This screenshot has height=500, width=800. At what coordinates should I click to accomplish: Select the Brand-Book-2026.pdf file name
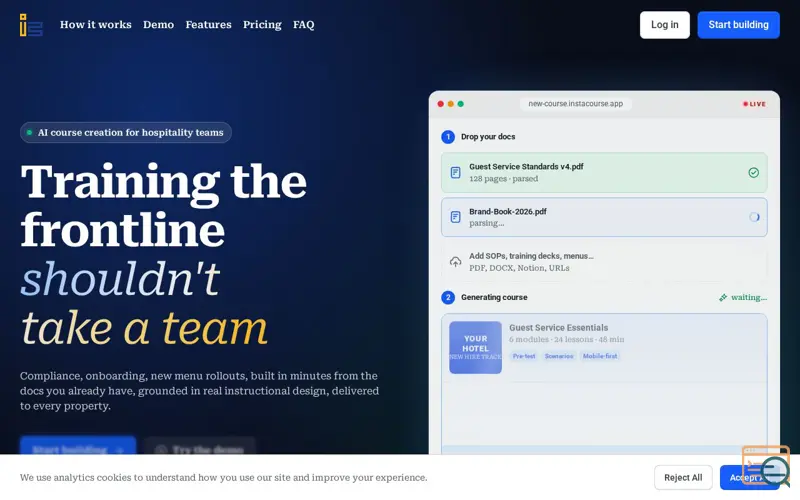pos(508,211)
